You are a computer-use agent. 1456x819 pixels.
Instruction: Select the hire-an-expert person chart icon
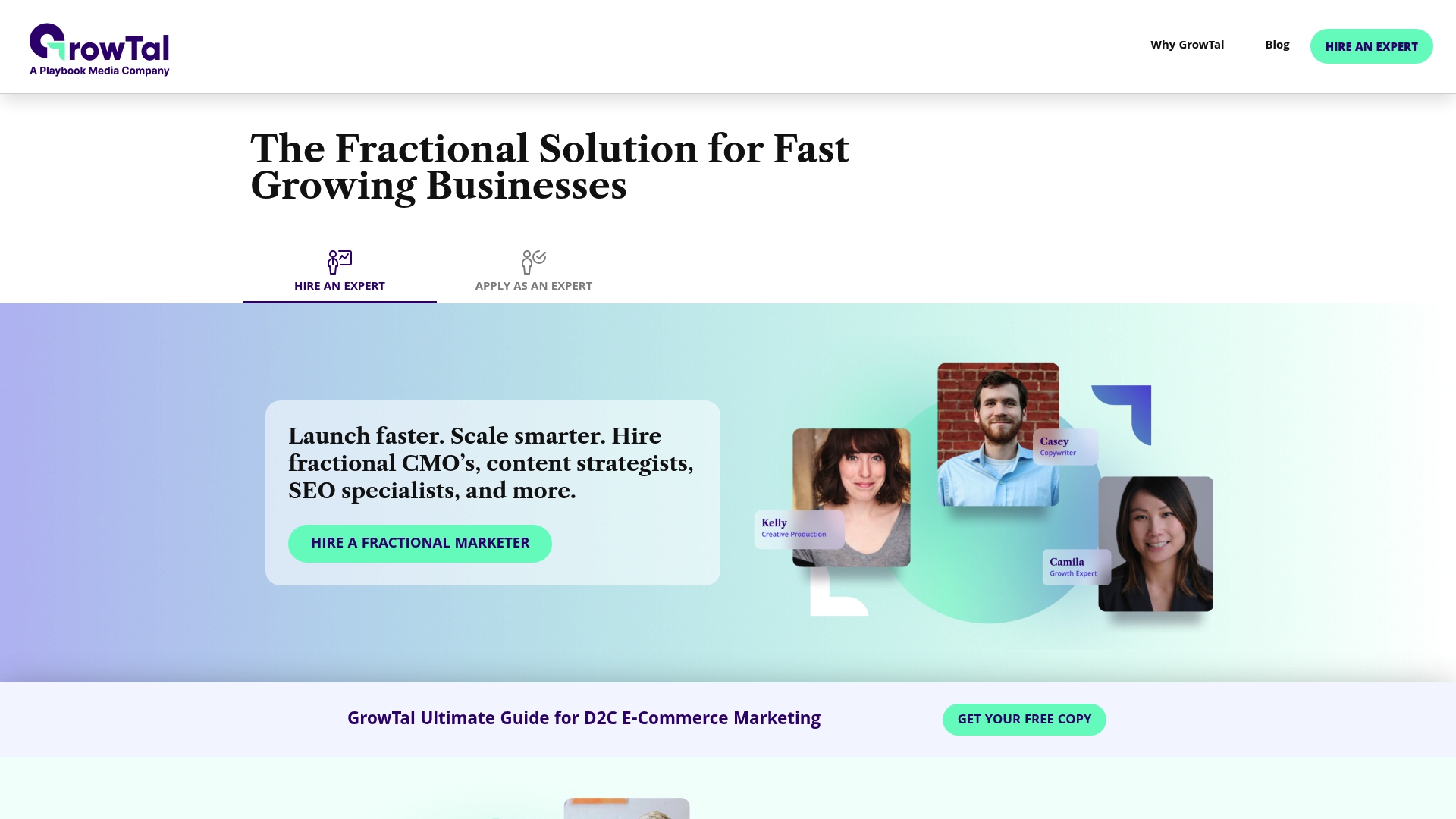[x=340, y=262]
